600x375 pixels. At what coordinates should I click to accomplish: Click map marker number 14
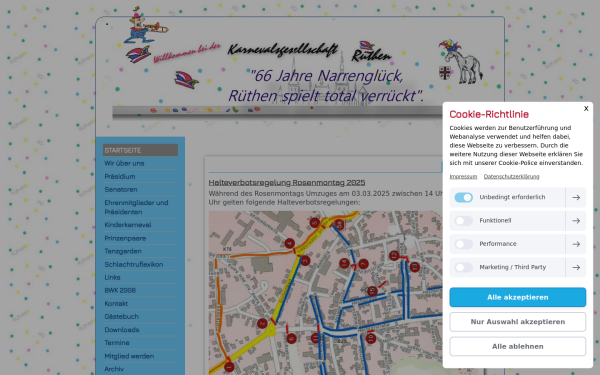(344, 263)
